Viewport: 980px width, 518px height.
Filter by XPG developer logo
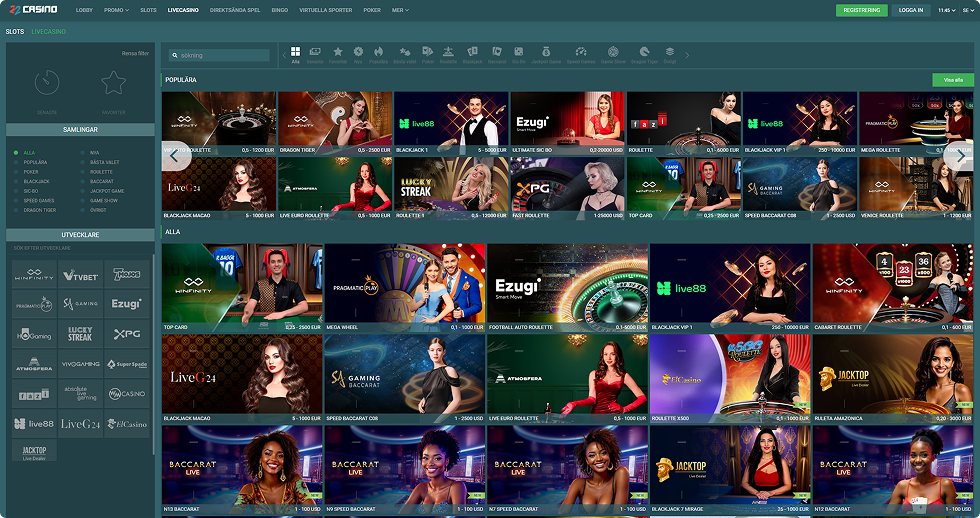pyautogui.click(x=127, y=334)
